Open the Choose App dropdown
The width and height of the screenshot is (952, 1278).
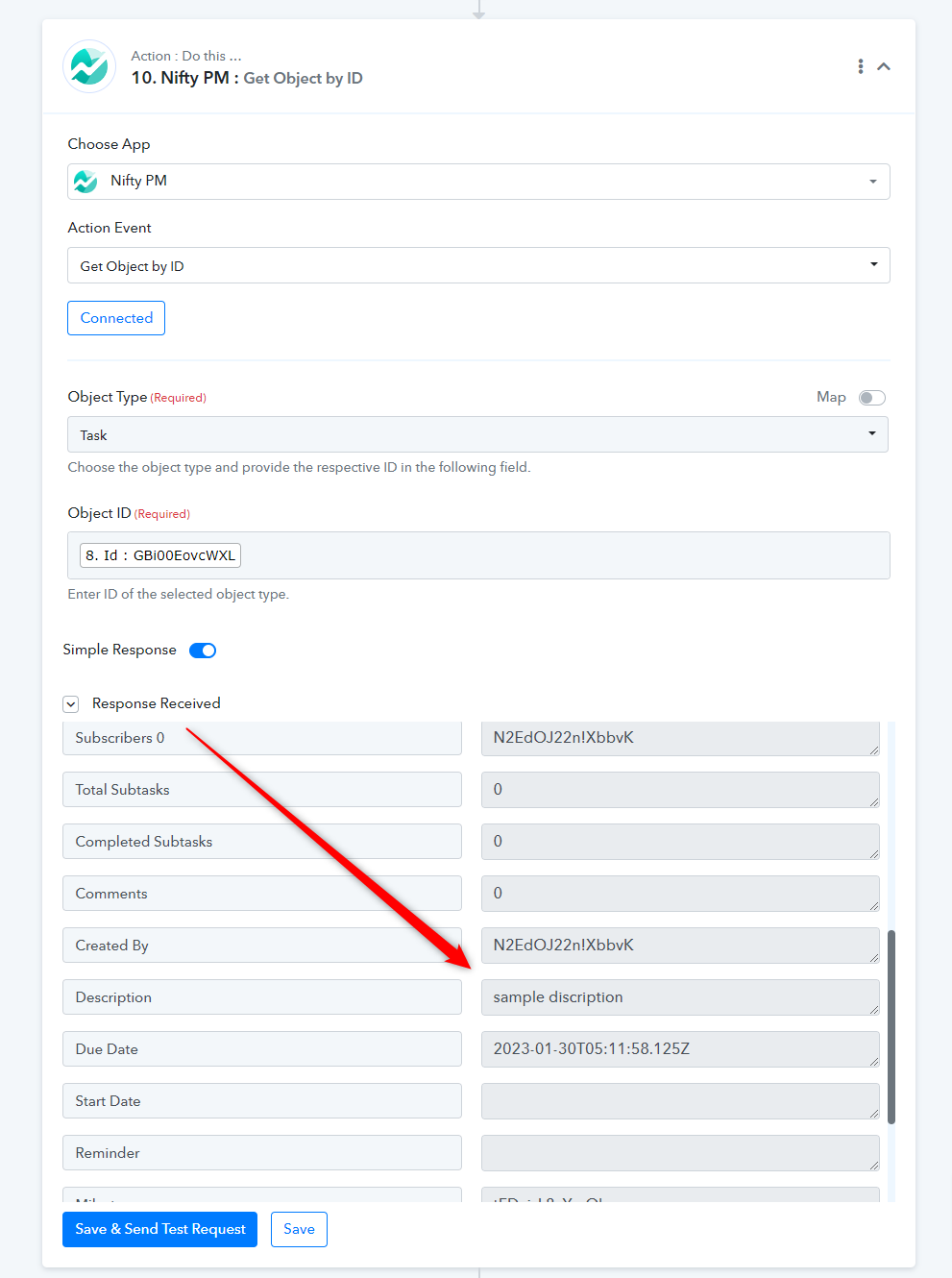pos(478,182)
